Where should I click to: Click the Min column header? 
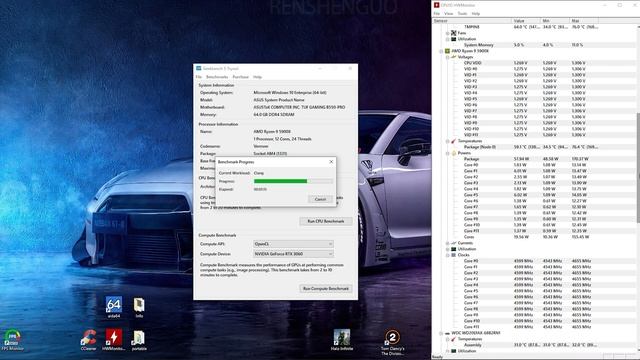(x=555, y=20)
